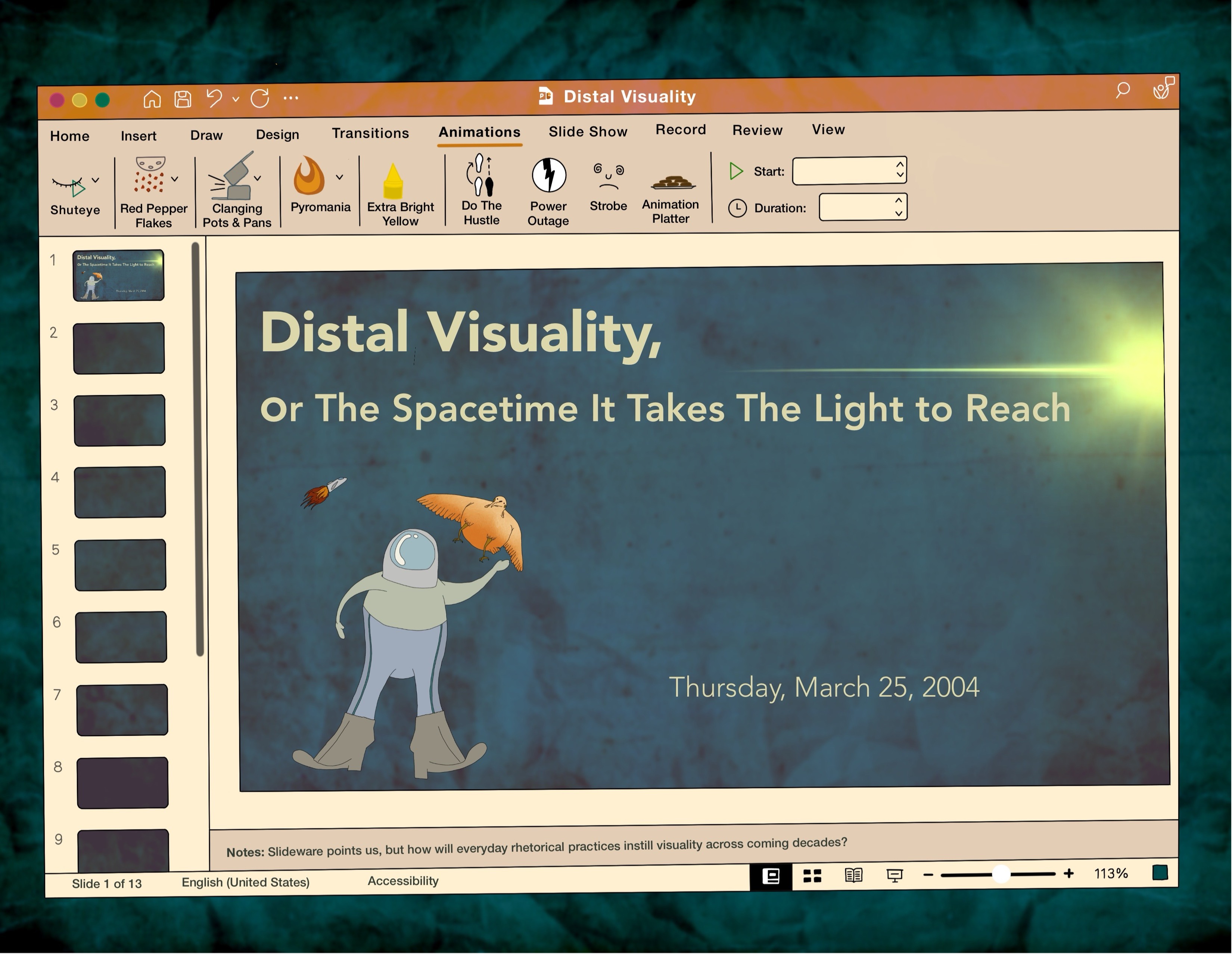This screenshot has height=956, width=1232.
Task: Open the Review tab
Action: tap(757, 130)
